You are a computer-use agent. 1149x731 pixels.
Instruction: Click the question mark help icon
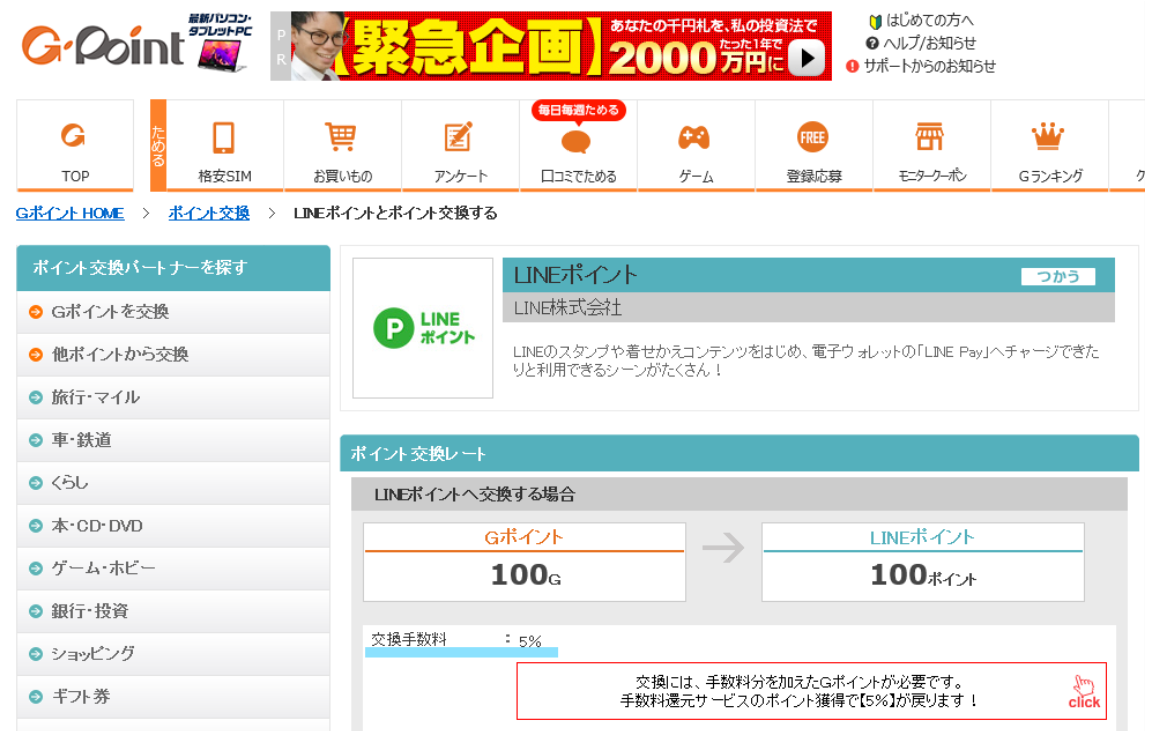pos(872,43)
